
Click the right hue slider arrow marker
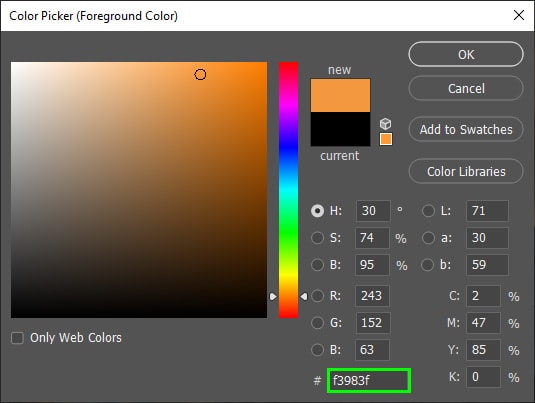point(304,297)
